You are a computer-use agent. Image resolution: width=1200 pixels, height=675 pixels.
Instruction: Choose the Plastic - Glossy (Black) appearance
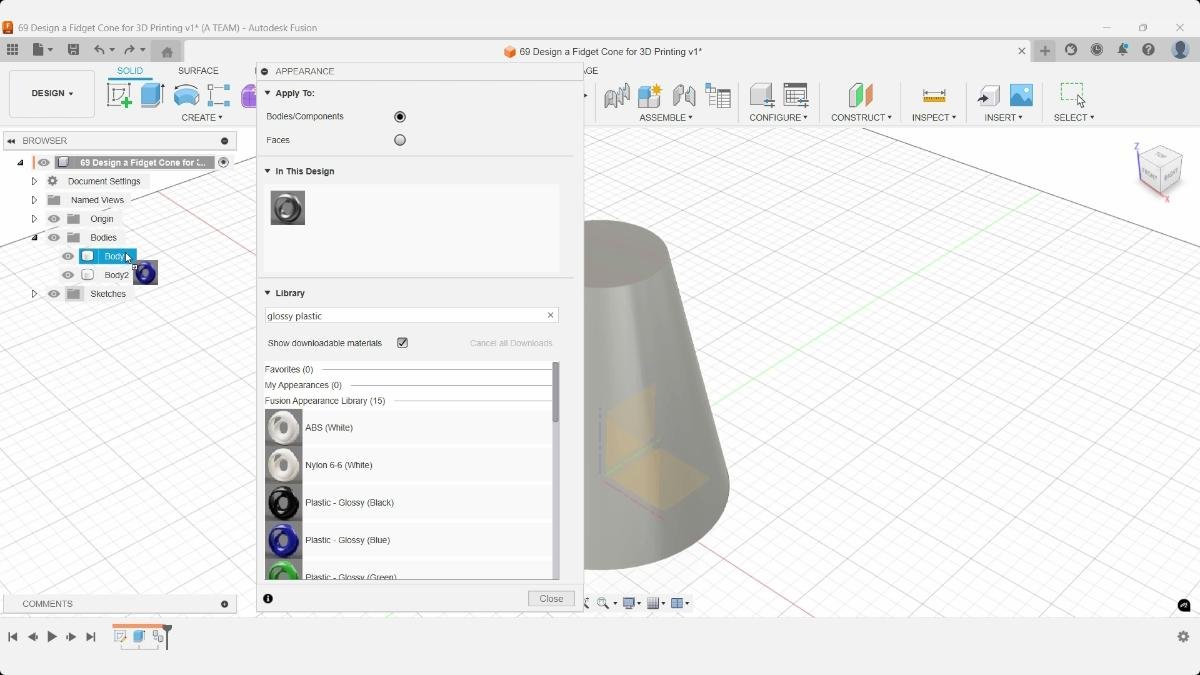click(408, 503)
